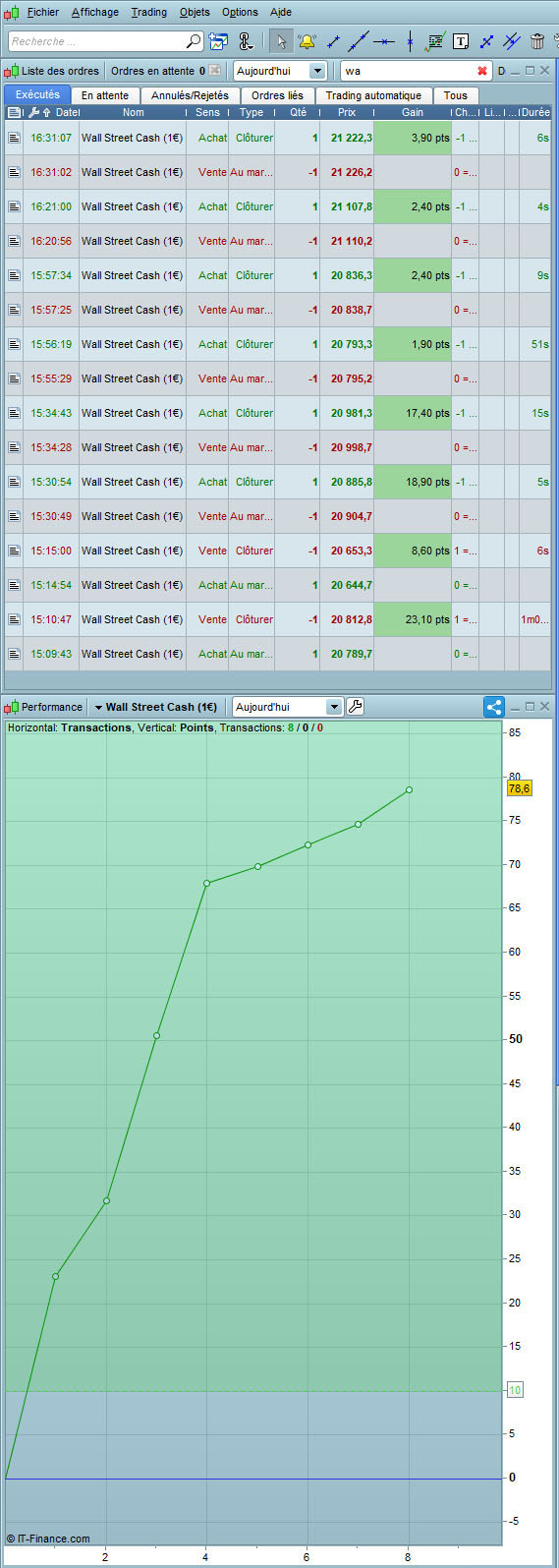The width and height of the screenshot is (559, 1568).
Task: Click the wrench icon in orders column header
Action: point(33,112)
